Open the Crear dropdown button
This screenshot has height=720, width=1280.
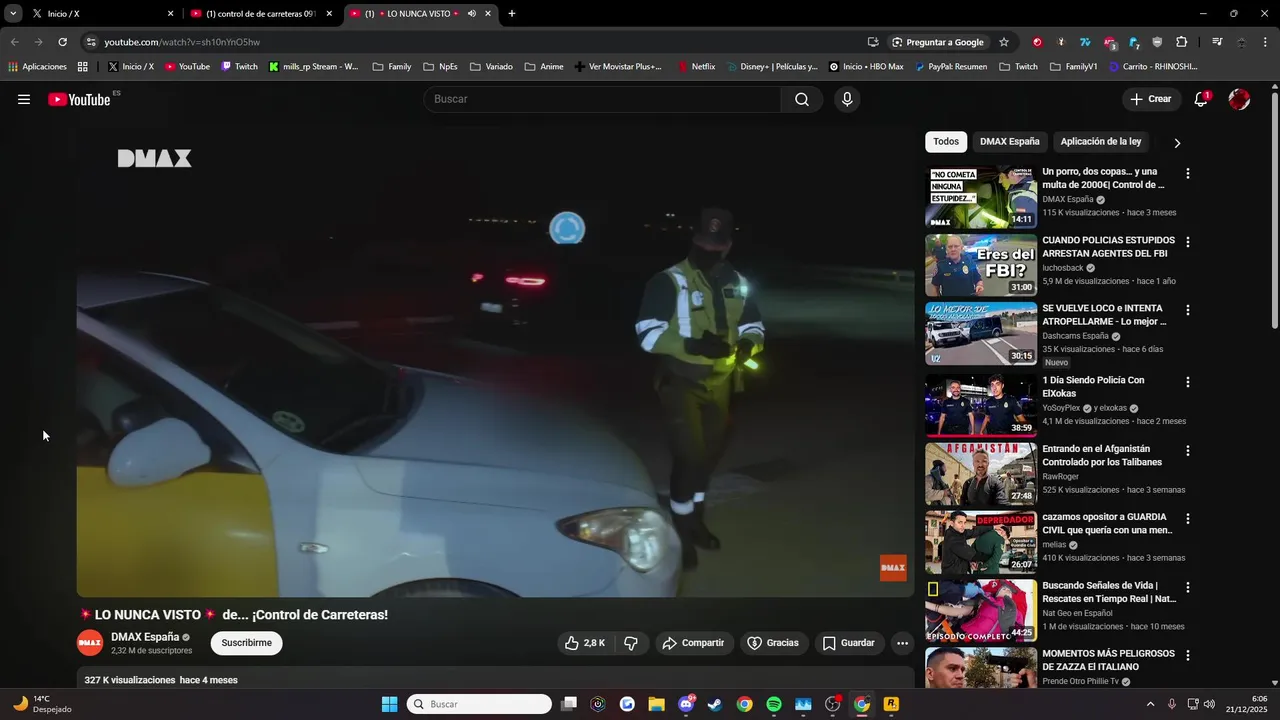coord(1150,99)
